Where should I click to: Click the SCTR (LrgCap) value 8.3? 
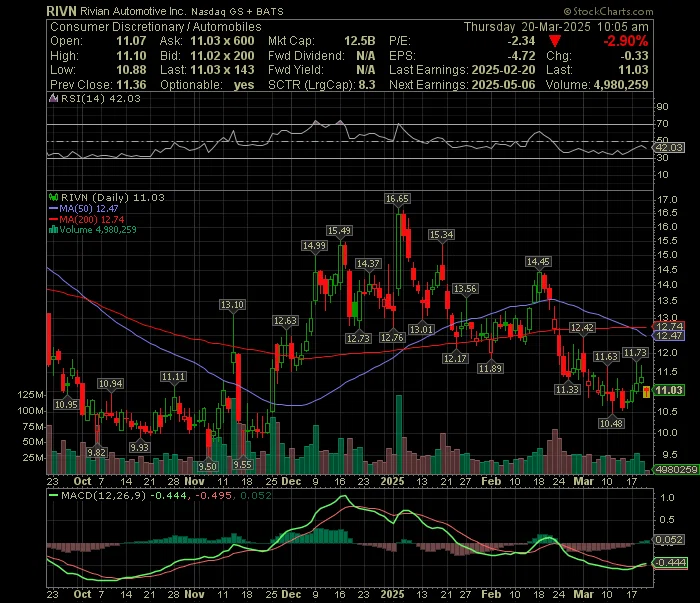click(x=367, y=85)
